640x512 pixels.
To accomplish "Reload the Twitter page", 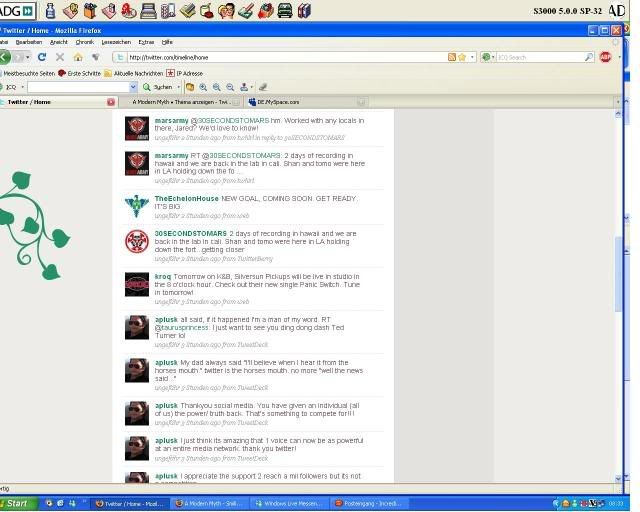I will pyautogui.click(x=42, y=57).
